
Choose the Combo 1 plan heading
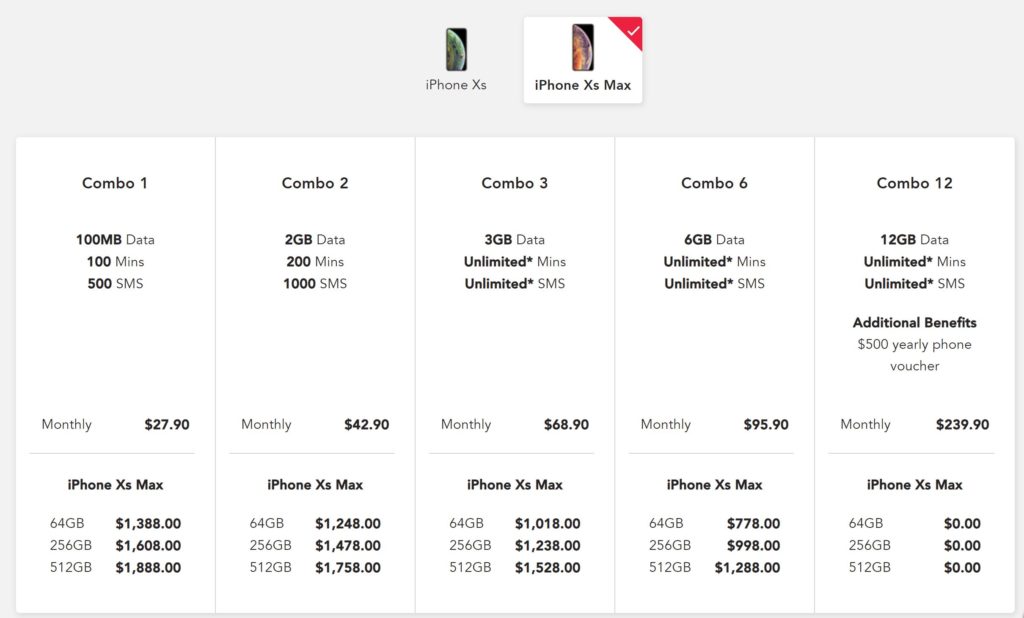click(115, 183)
